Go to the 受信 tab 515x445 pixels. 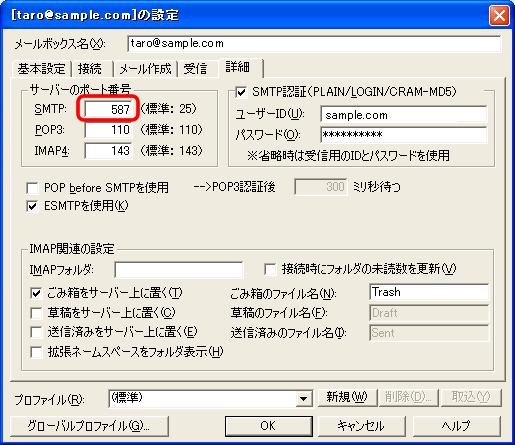195,69
